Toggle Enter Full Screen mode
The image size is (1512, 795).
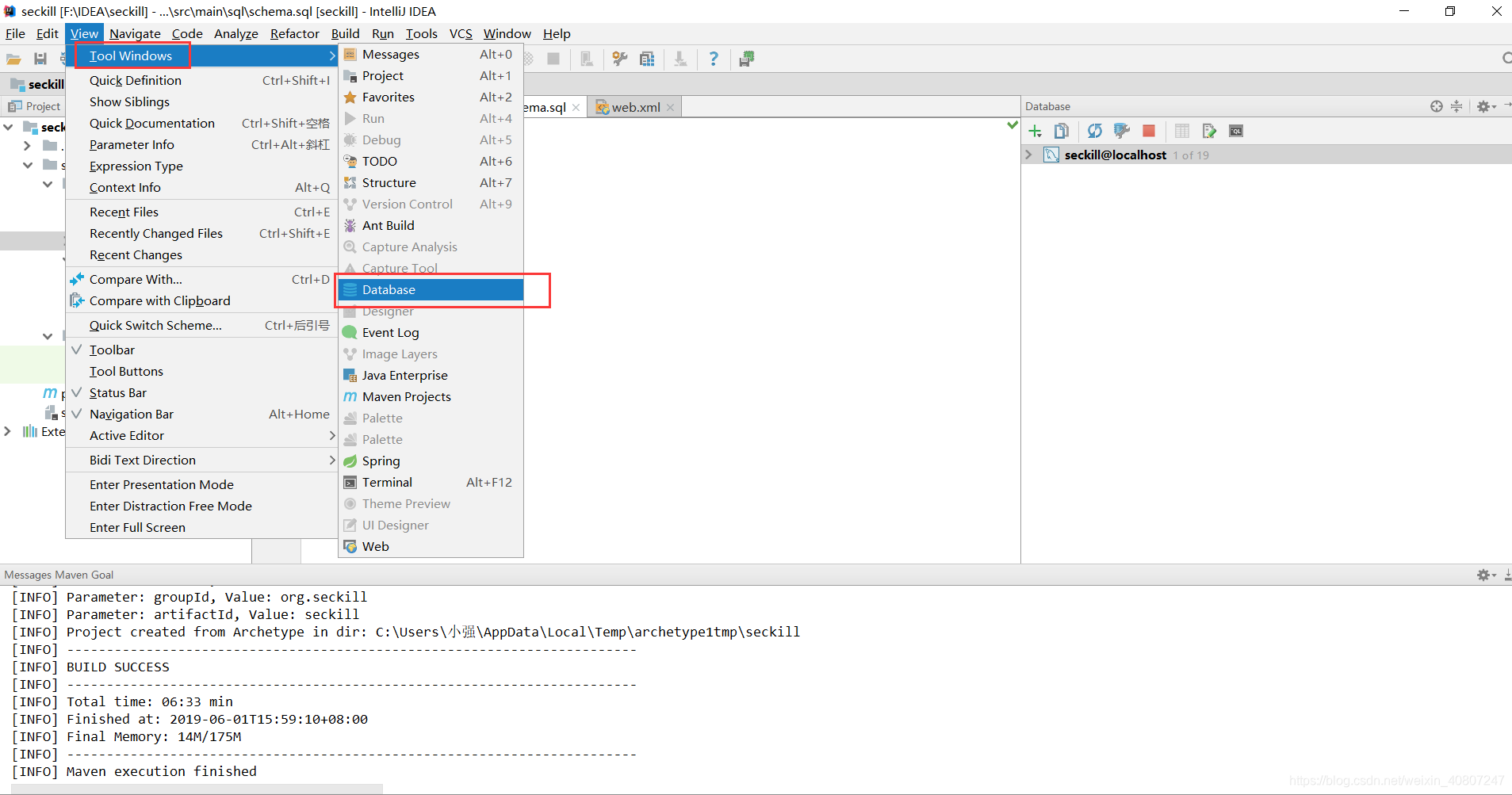[x=201, y=527]
